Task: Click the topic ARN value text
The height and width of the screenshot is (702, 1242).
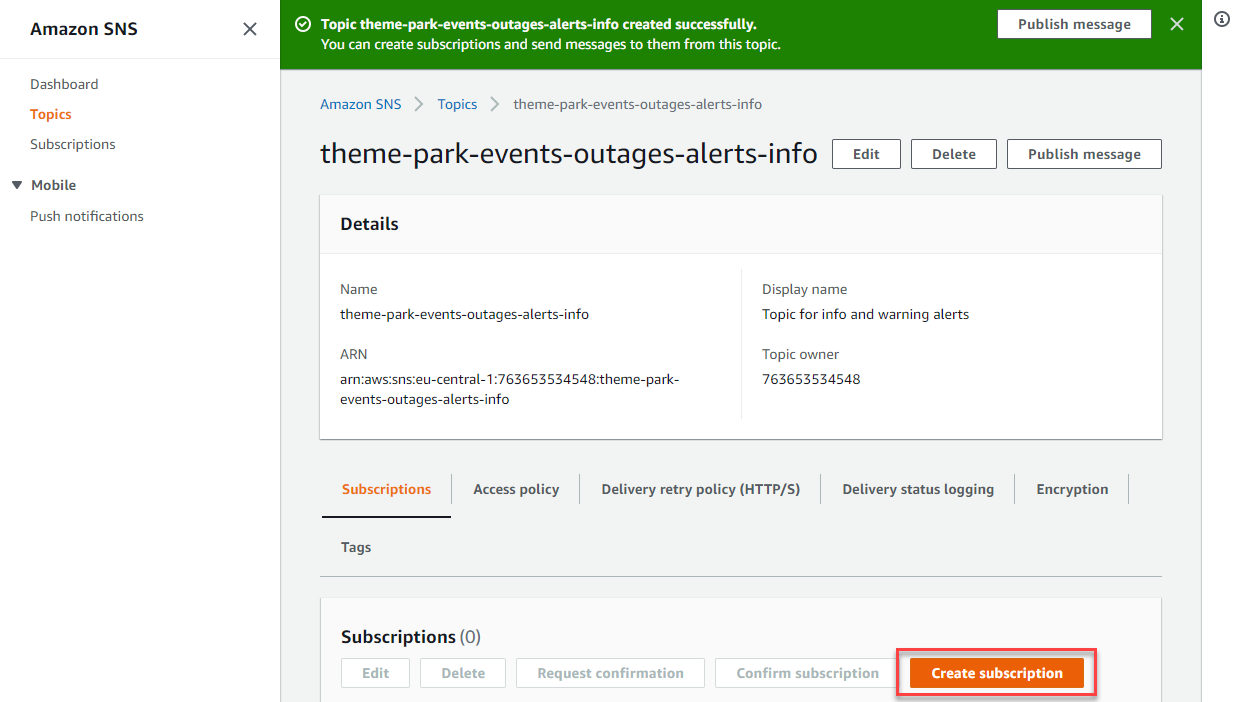Action: (x=509, y=389)
